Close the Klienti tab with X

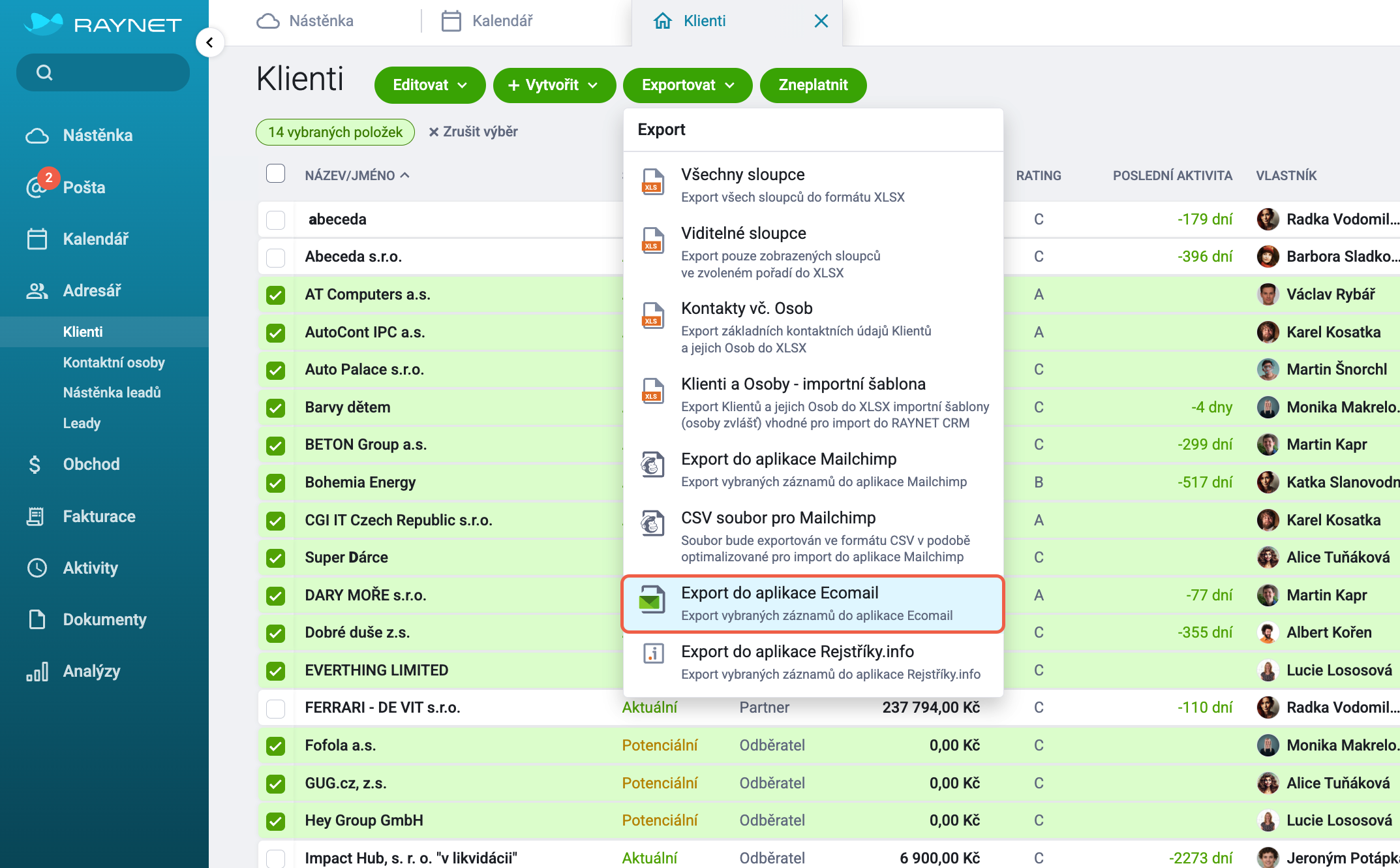[821, 21]
